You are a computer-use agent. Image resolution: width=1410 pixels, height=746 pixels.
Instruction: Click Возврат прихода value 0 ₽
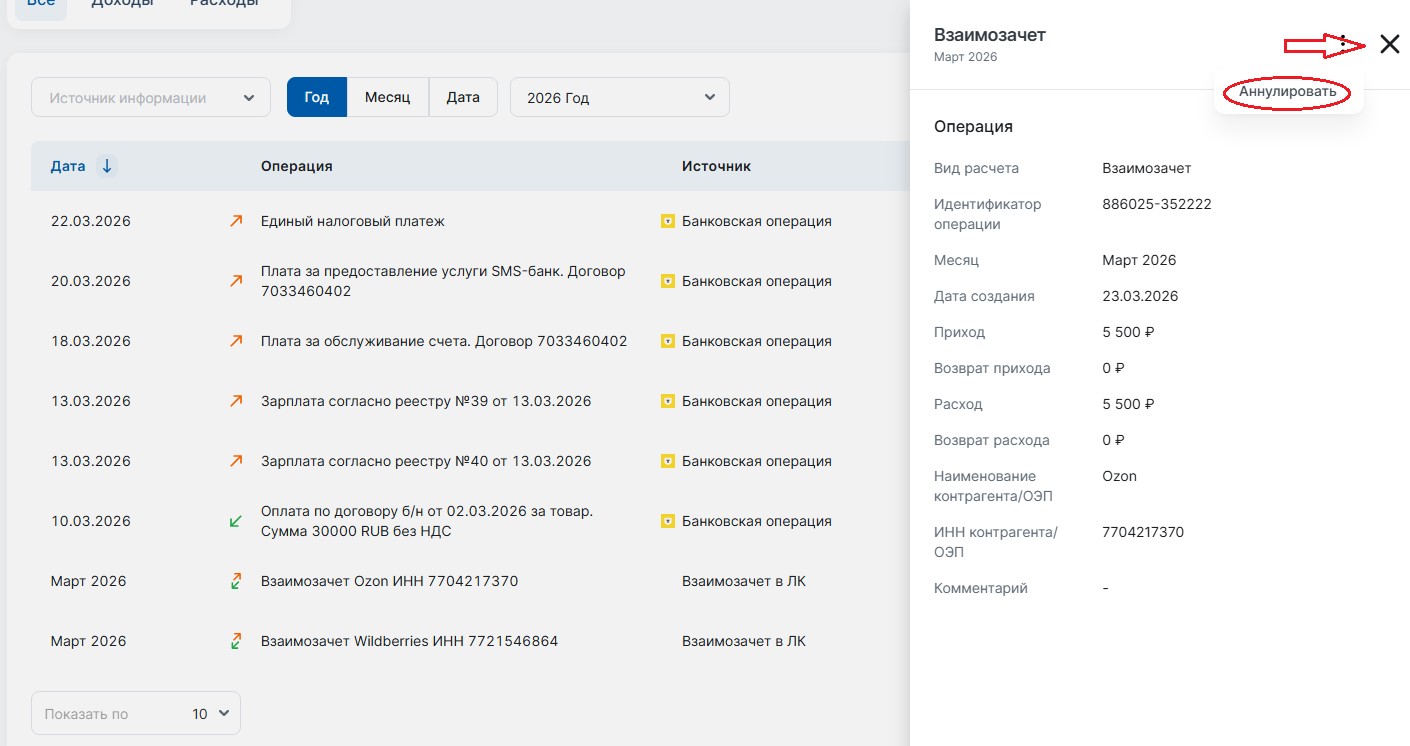tap(1113, 368)
